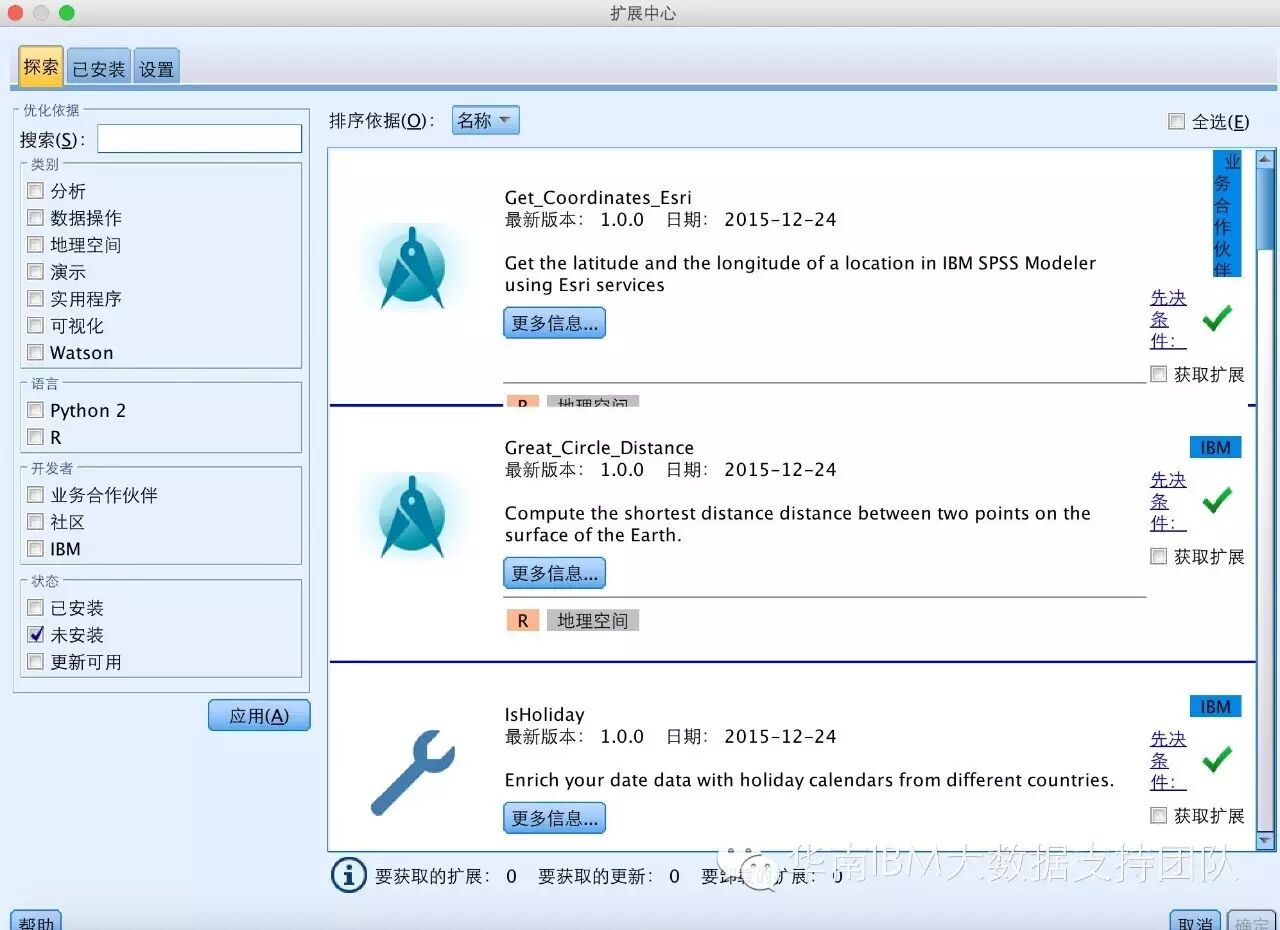The height and width of the screenshot is (930, 1280).
Task: Click the 地理空间 tag under Great_Circle_Distance
Action: click(x=593, y=621)
